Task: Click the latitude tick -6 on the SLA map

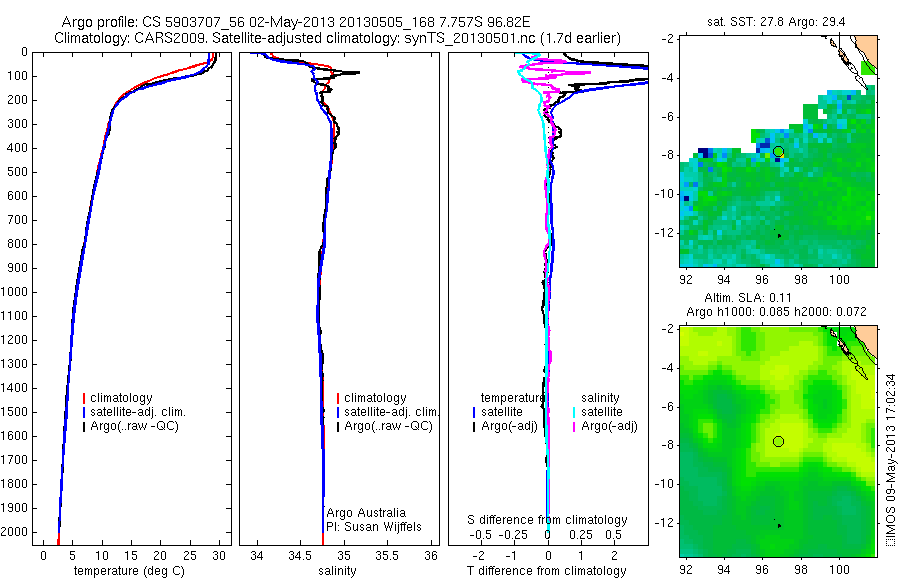Action: 668,407
